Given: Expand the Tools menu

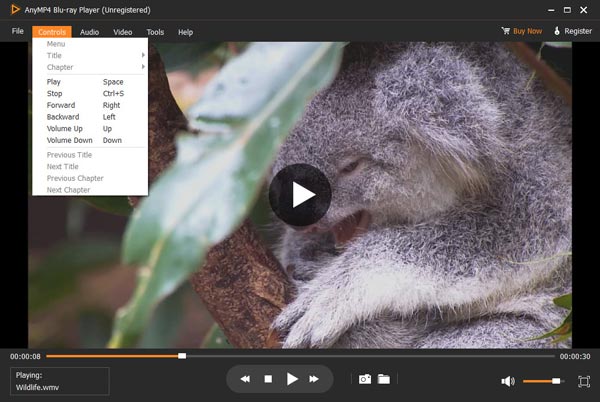Looking at the screenshot, I should coord(155,32).
